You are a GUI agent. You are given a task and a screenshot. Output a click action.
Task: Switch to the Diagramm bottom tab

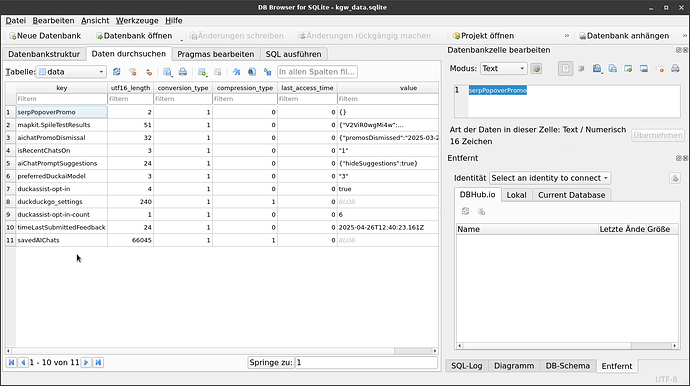coord(514,366)
